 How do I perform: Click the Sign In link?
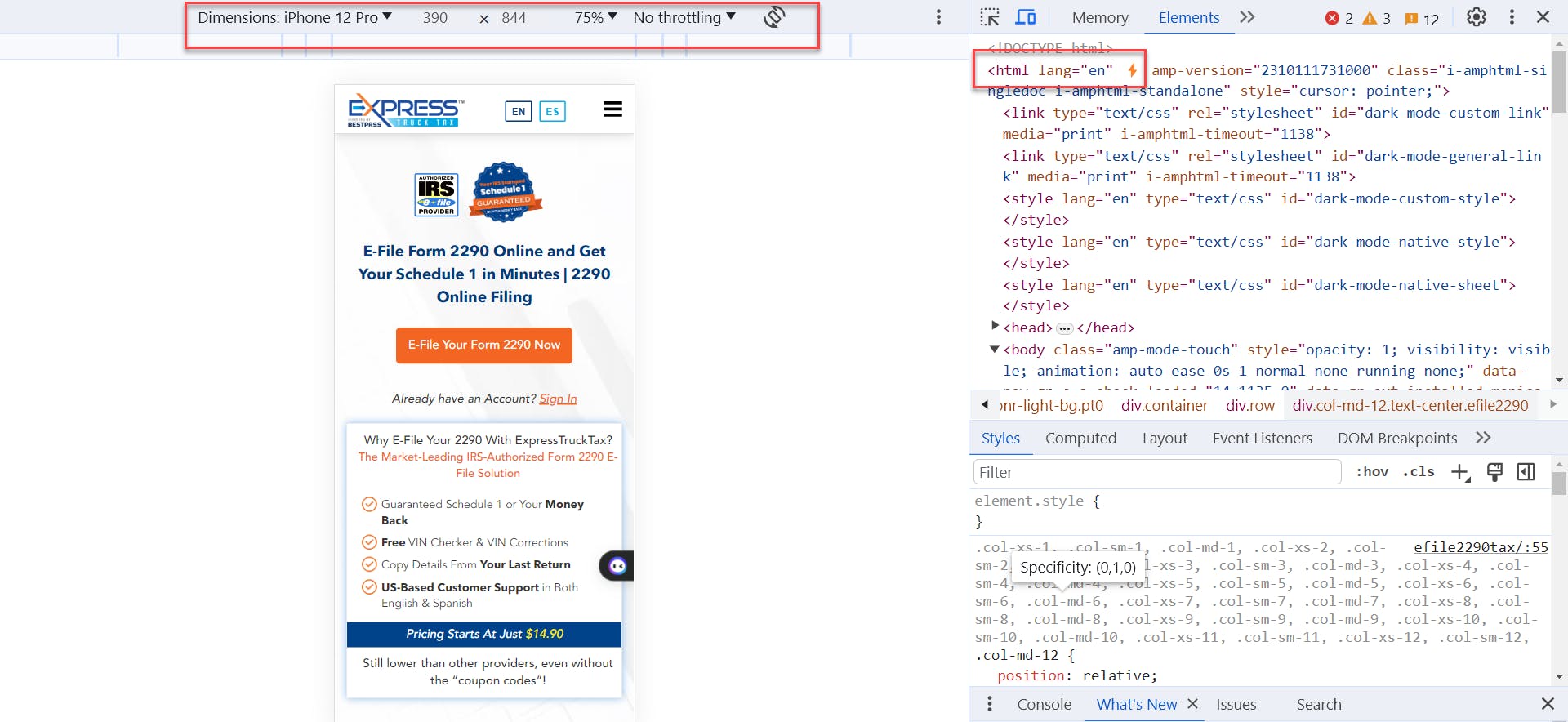pos(558,399)
